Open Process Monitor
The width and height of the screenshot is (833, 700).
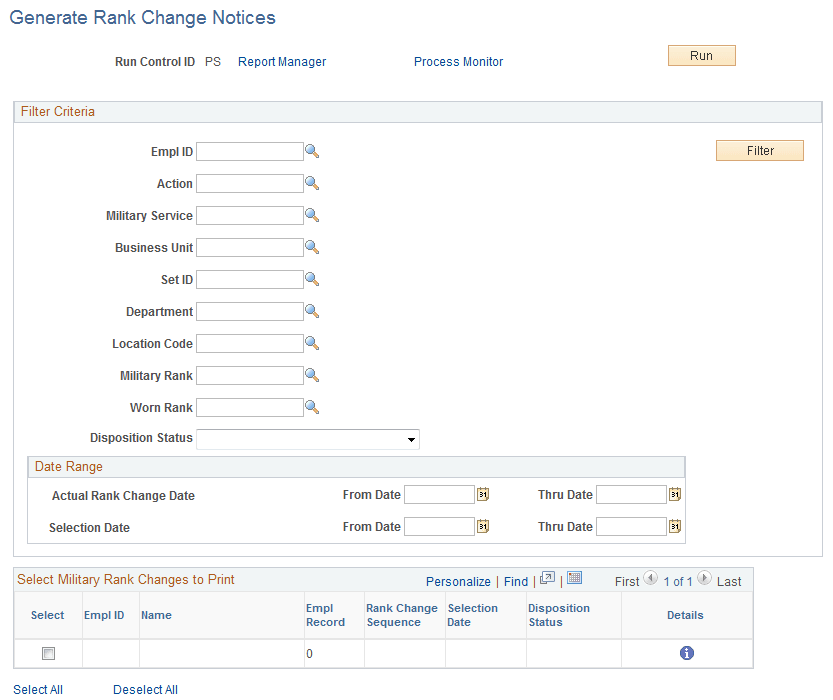458,62
